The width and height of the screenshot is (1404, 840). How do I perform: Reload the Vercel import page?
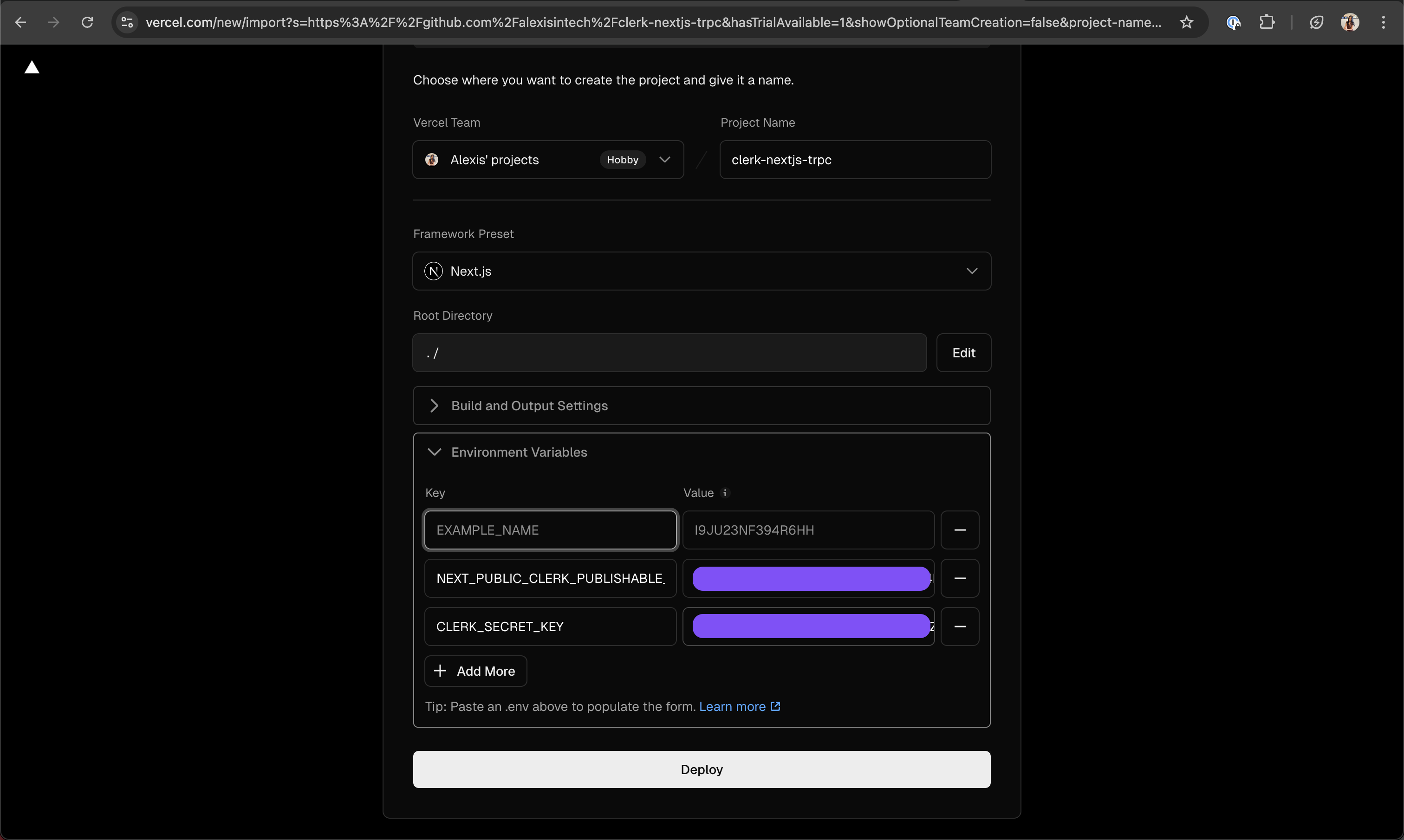87,22
